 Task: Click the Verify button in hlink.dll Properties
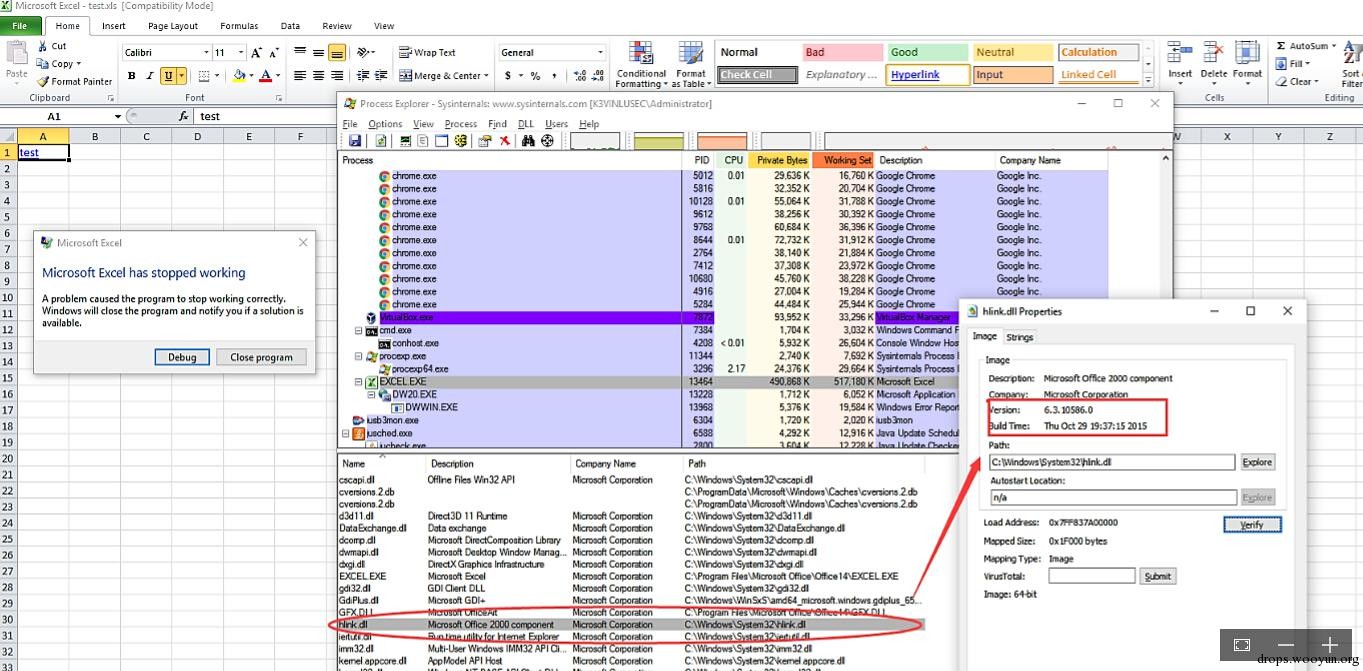pos(1252,524)
